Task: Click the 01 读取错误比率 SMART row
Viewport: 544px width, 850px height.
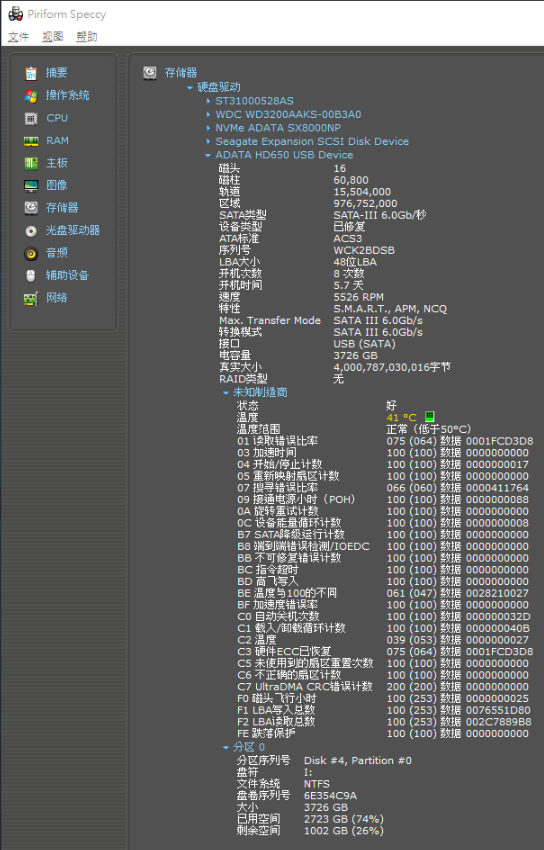Action: coord(385,441)
